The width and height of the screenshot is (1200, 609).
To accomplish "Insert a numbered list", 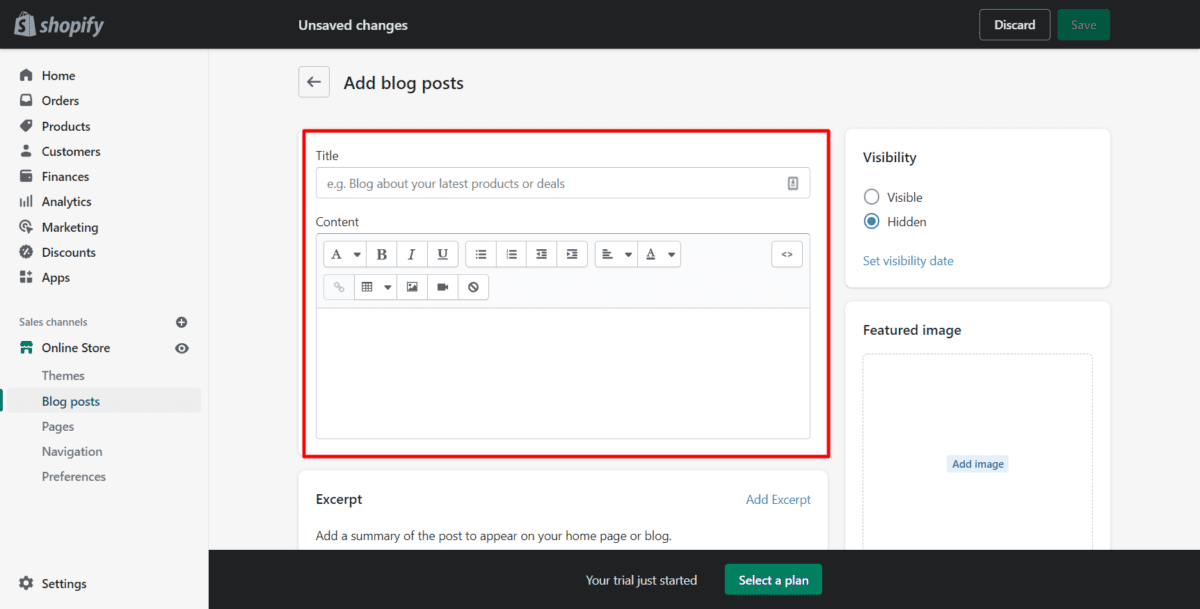I will click(x=511, y=255).
